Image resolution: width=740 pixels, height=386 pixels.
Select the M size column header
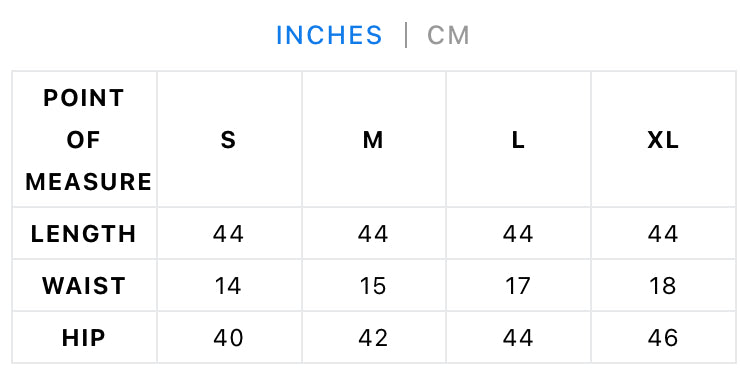[x=374, y=139]
